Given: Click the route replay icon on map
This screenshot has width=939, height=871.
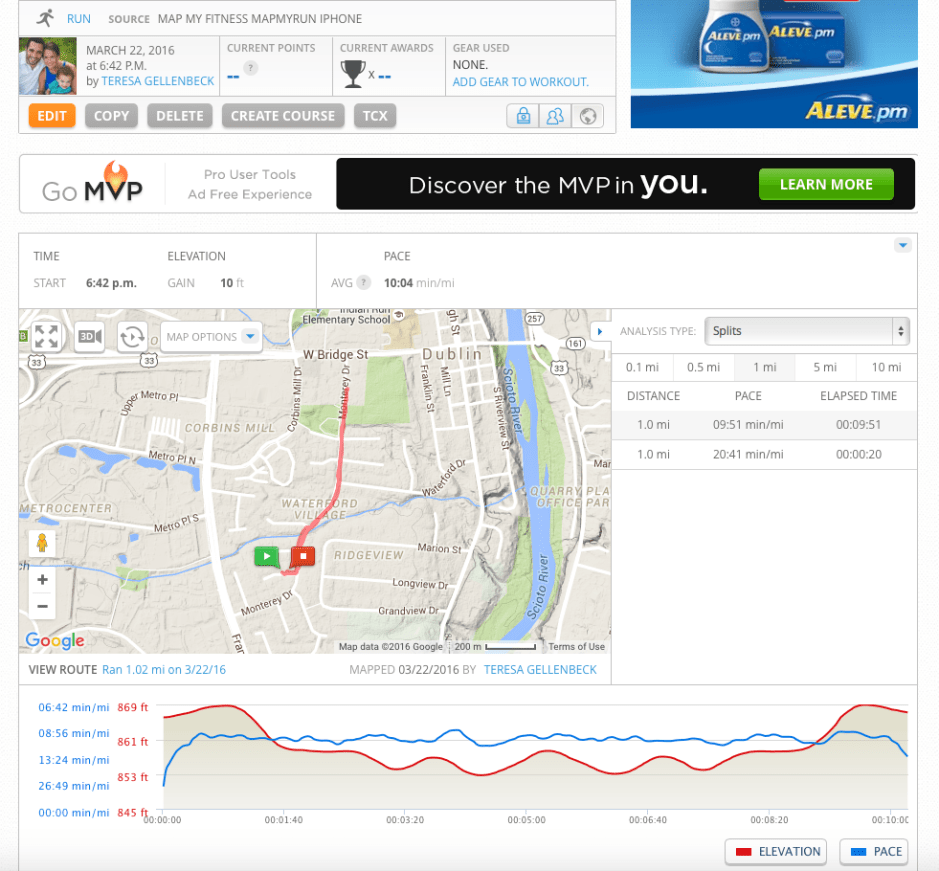Looking at the screenshot, I should pos(132,337).
